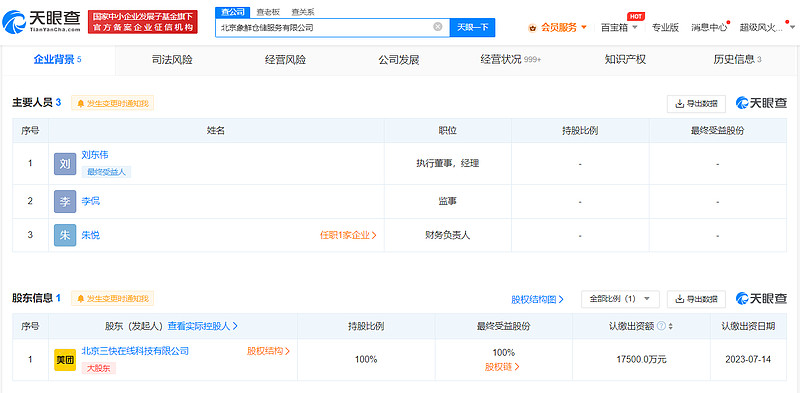Viewport: 800px width, 393px height.
Task: Click the help icon beside 认缴出资额
Action: point(661,326)
